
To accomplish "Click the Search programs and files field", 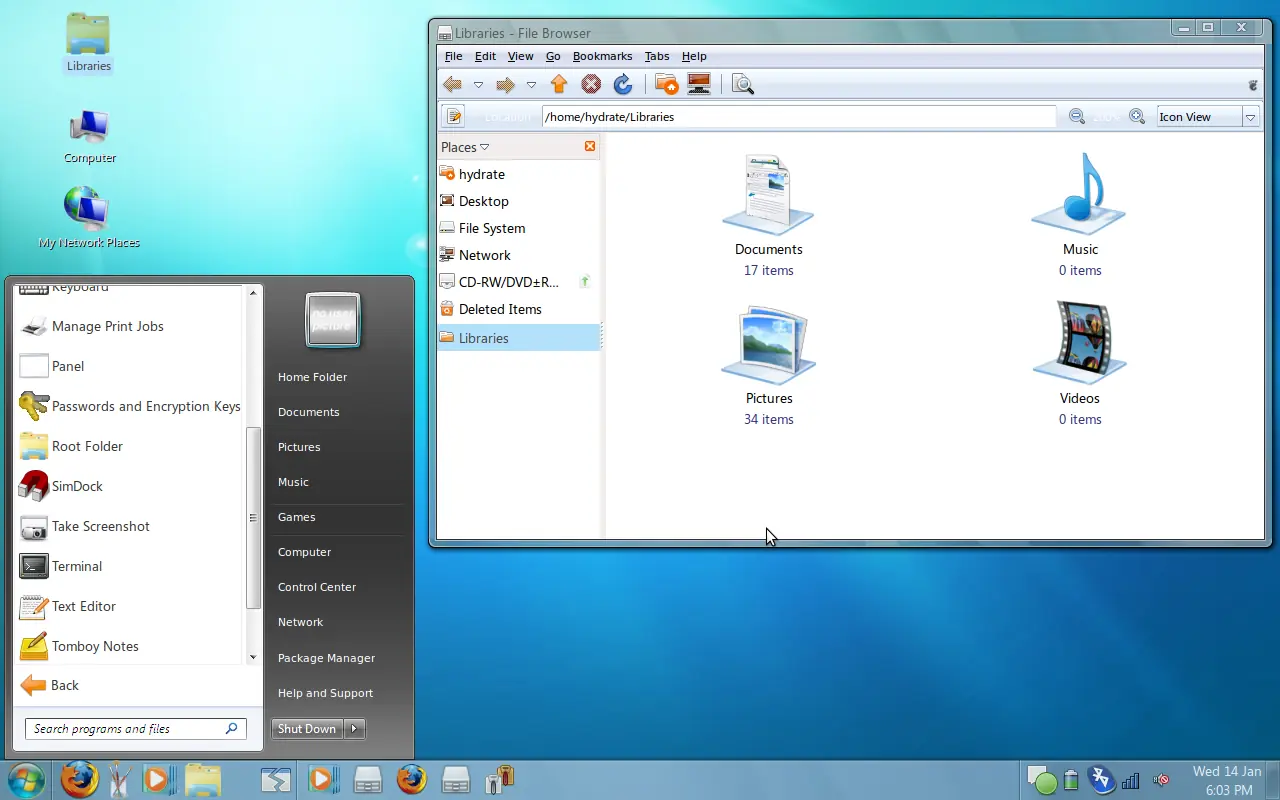I will (x=136, y=729).
